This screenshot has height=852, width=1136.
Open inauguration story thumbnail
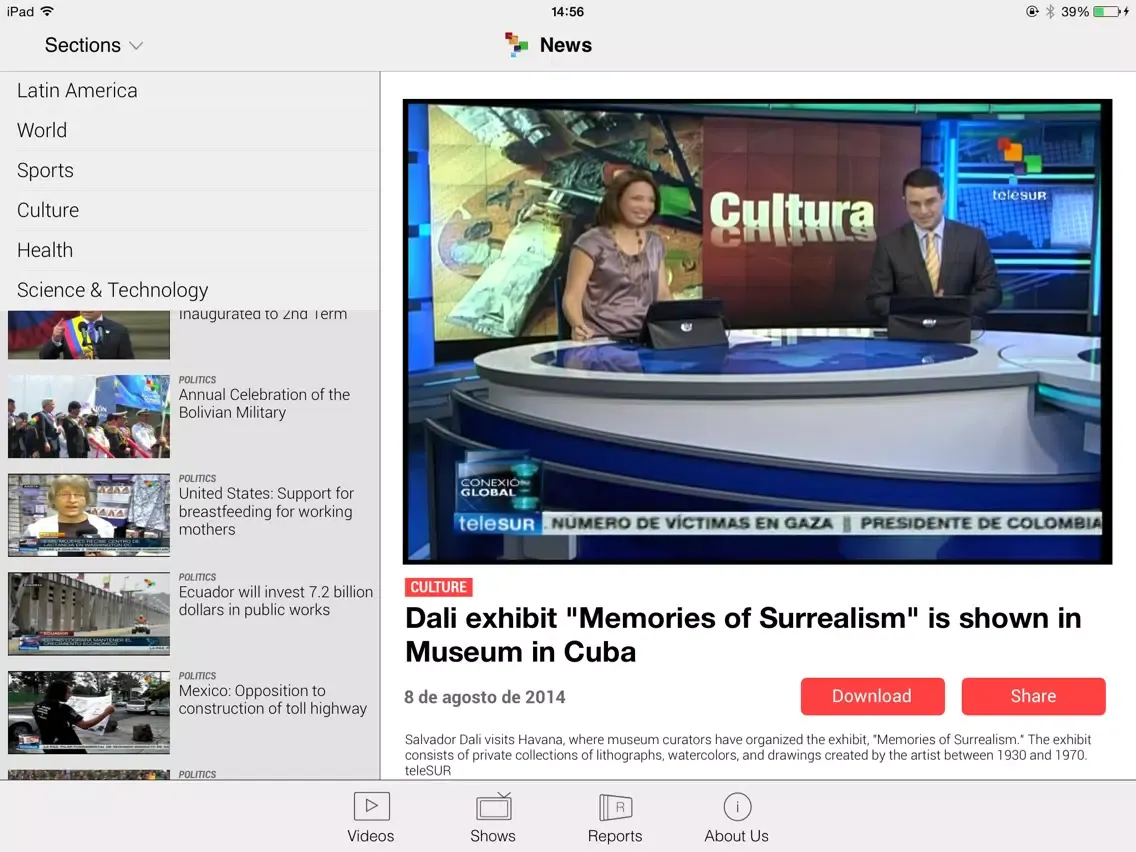89,335
